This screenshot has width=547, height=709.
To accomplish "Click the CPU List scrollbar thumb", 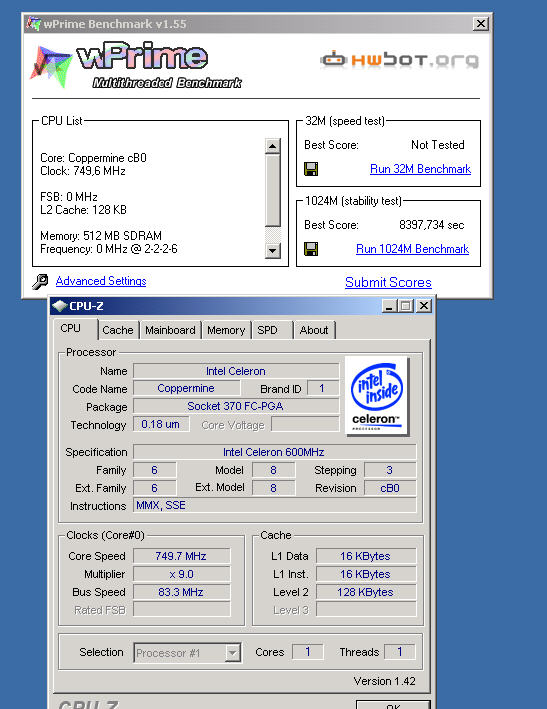I will coord(273,190).
